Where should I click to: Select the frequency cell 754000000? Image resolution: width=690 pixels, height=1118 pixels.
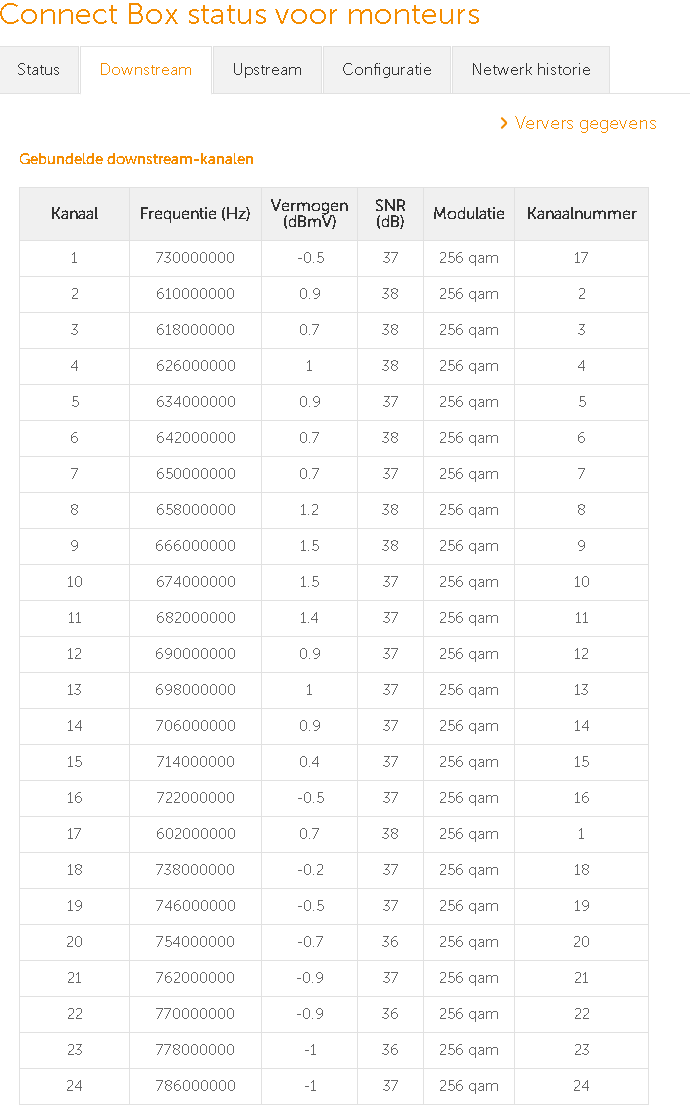pos(195,942)
